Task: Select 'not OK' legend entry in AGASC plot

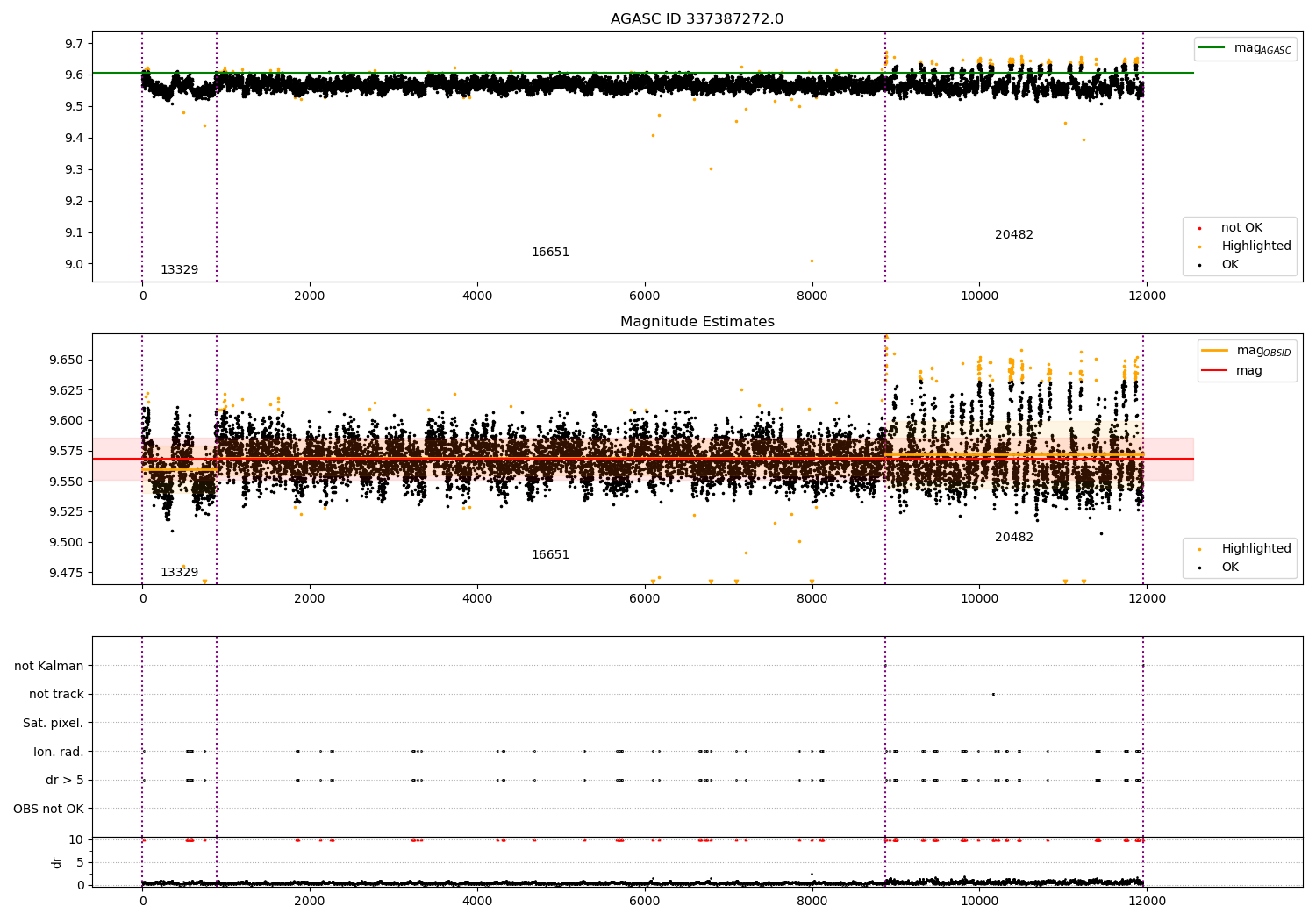Action: click(1241, 228)
